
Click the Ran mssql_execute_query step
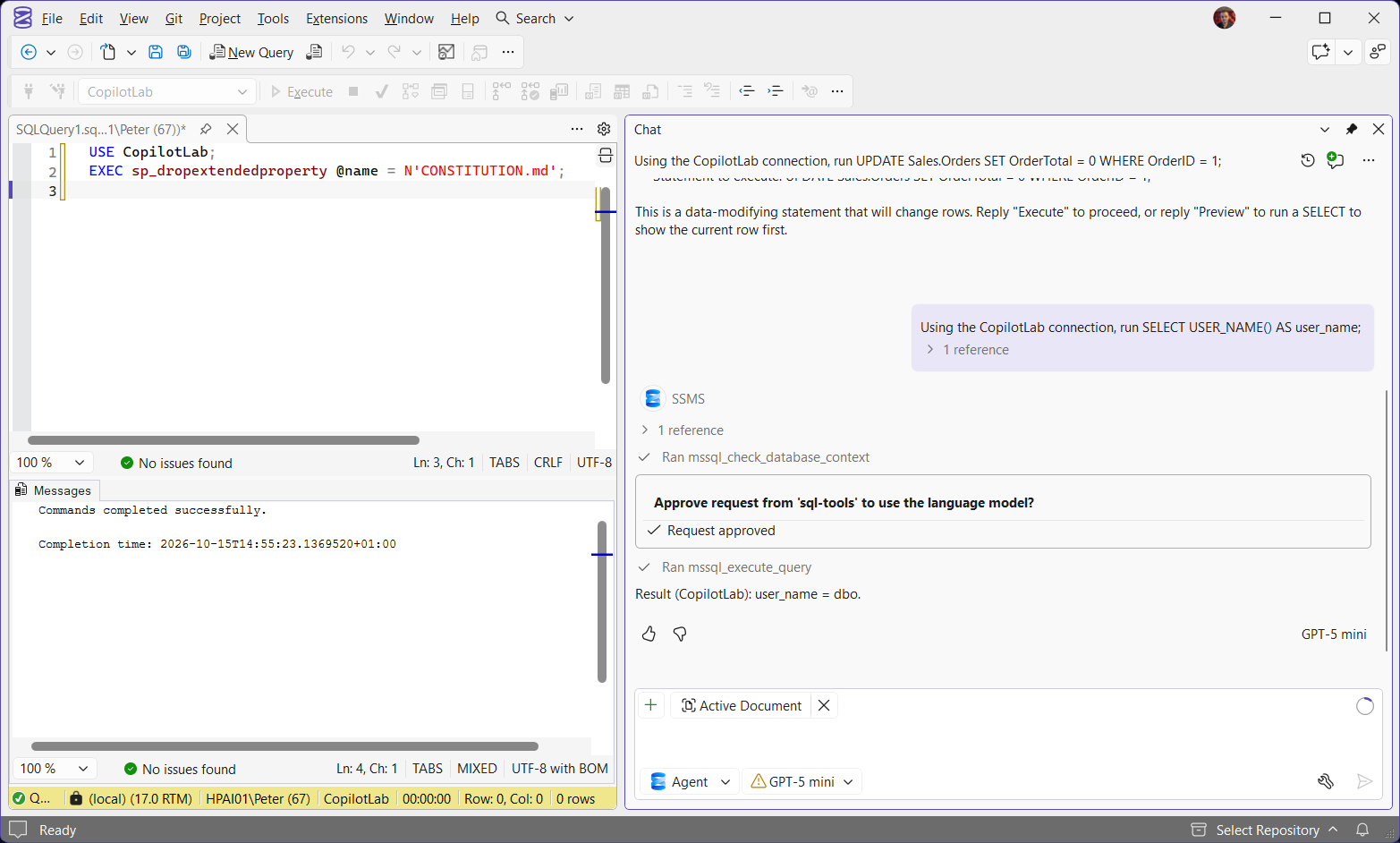coord(725,567)
